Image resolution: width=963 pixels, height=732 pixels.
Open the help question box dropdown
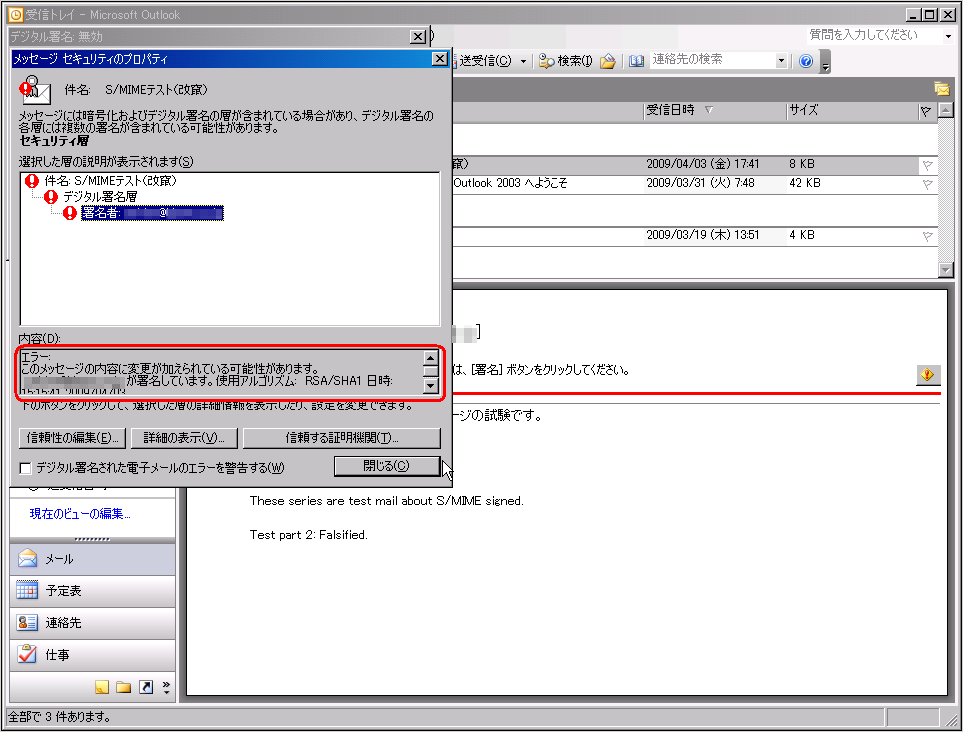tap(948, 36)
